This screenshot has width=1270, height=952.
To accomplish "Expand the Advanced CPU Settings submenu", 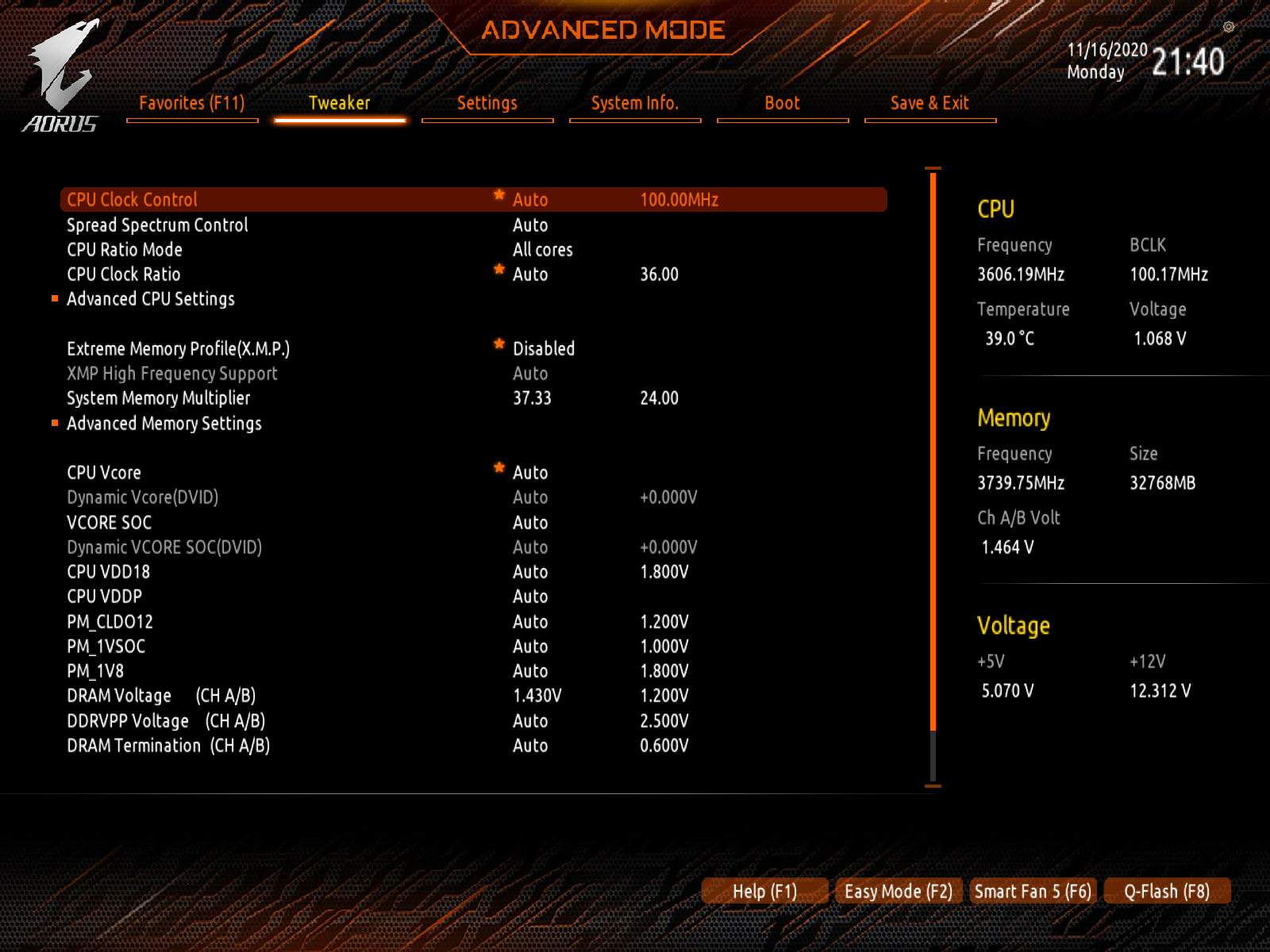I will [151, 299].
